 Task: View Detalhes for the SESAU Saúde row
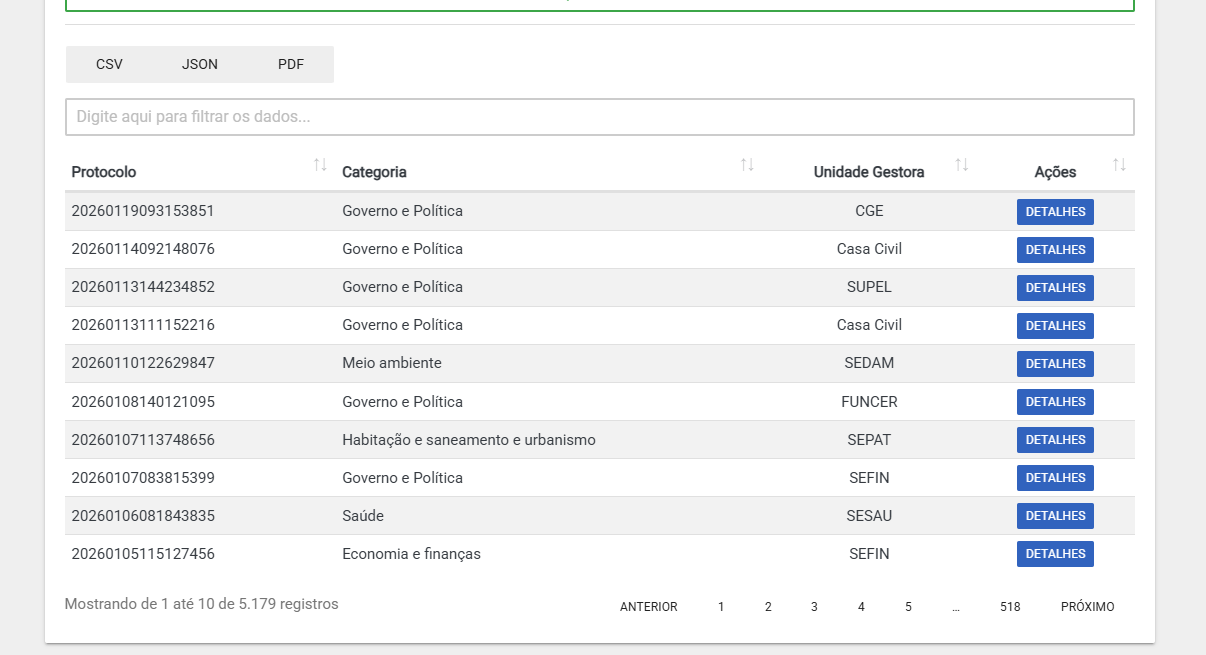click(1055, 516)
